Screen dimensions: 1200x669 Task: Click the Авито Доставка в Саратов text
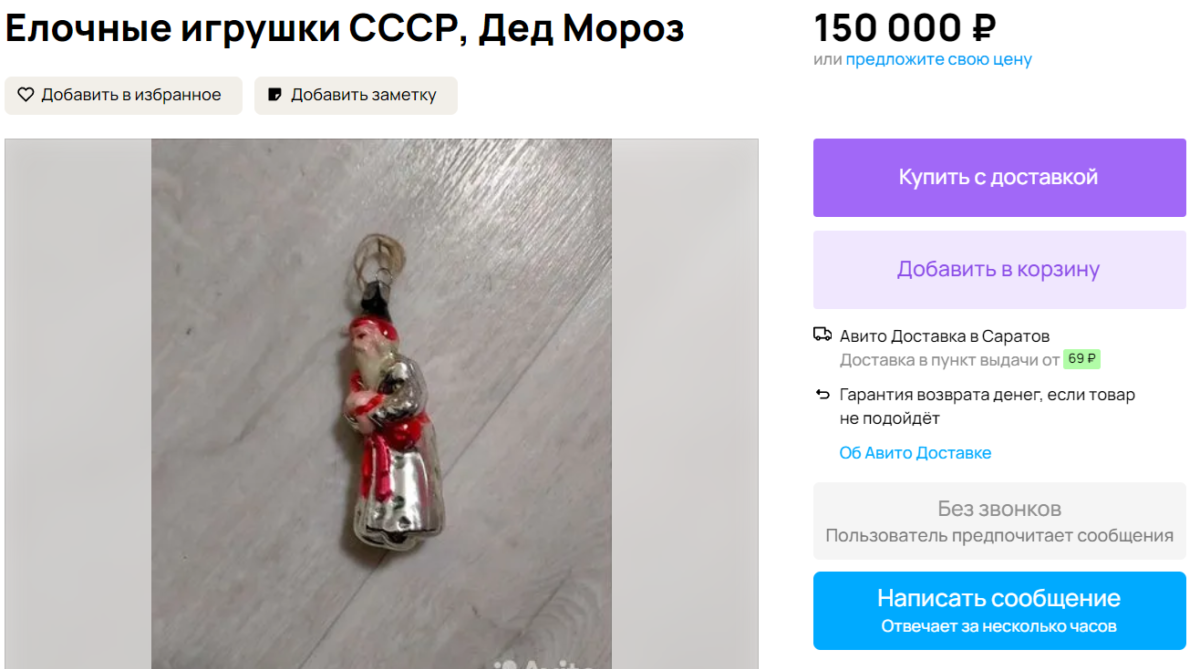pos(945,336)
